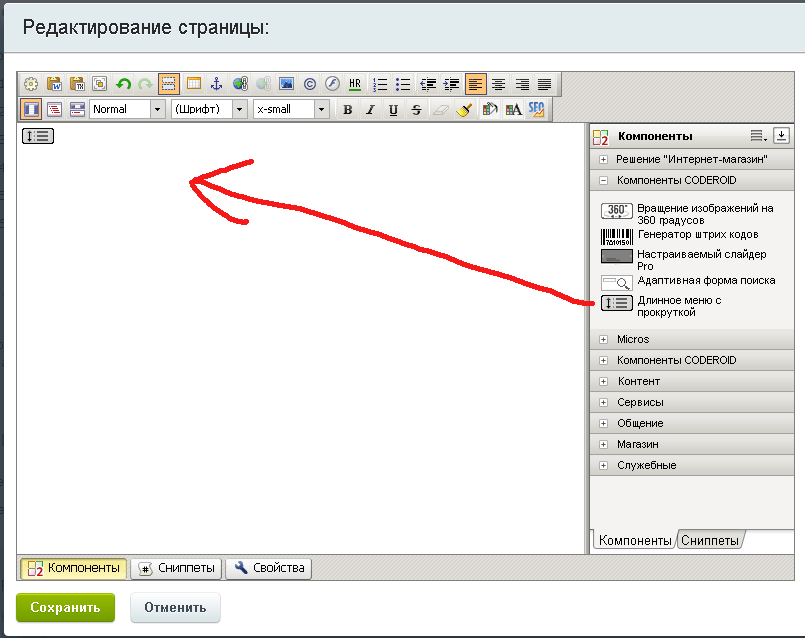Select the inserted menu component in editor
This screenshot has height=638, width=805.
[37, 136]
